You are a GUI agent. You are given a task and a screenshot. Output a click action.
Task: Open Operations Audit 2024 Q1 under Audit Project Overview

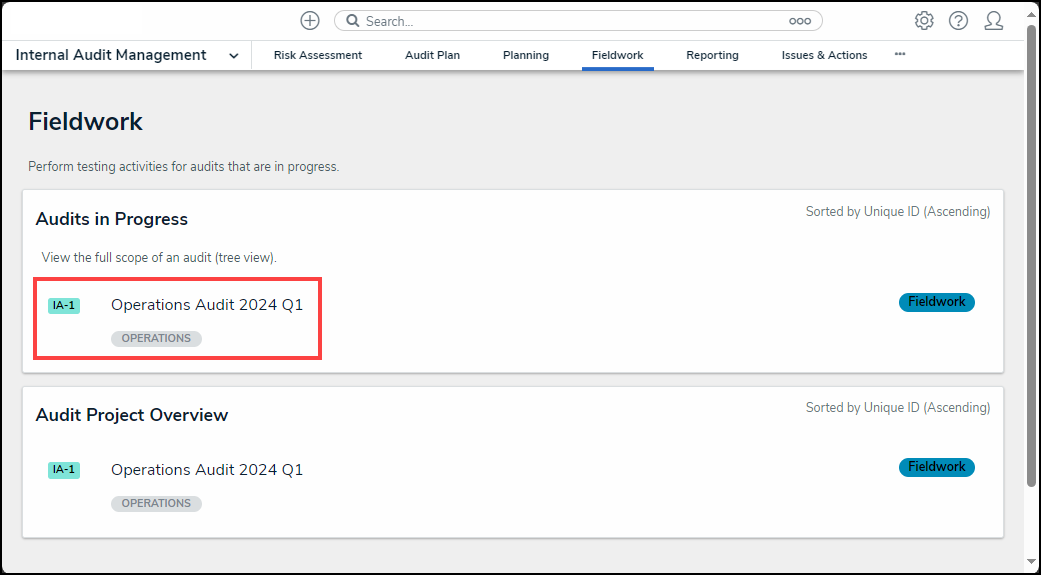tap(206, 469)
